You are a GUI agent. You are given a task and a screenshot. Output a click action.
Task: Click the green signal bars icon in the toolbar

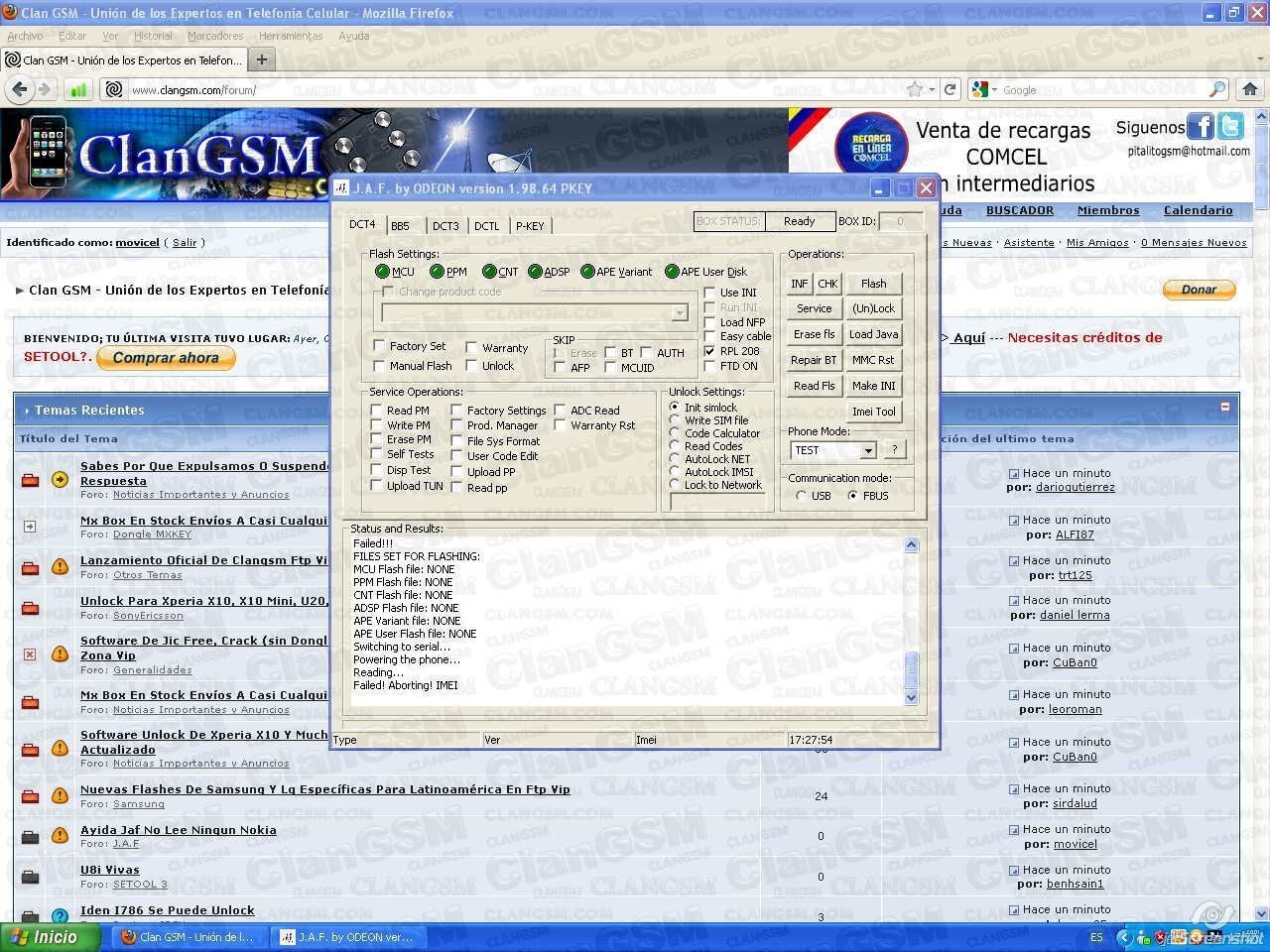point(78,89)
